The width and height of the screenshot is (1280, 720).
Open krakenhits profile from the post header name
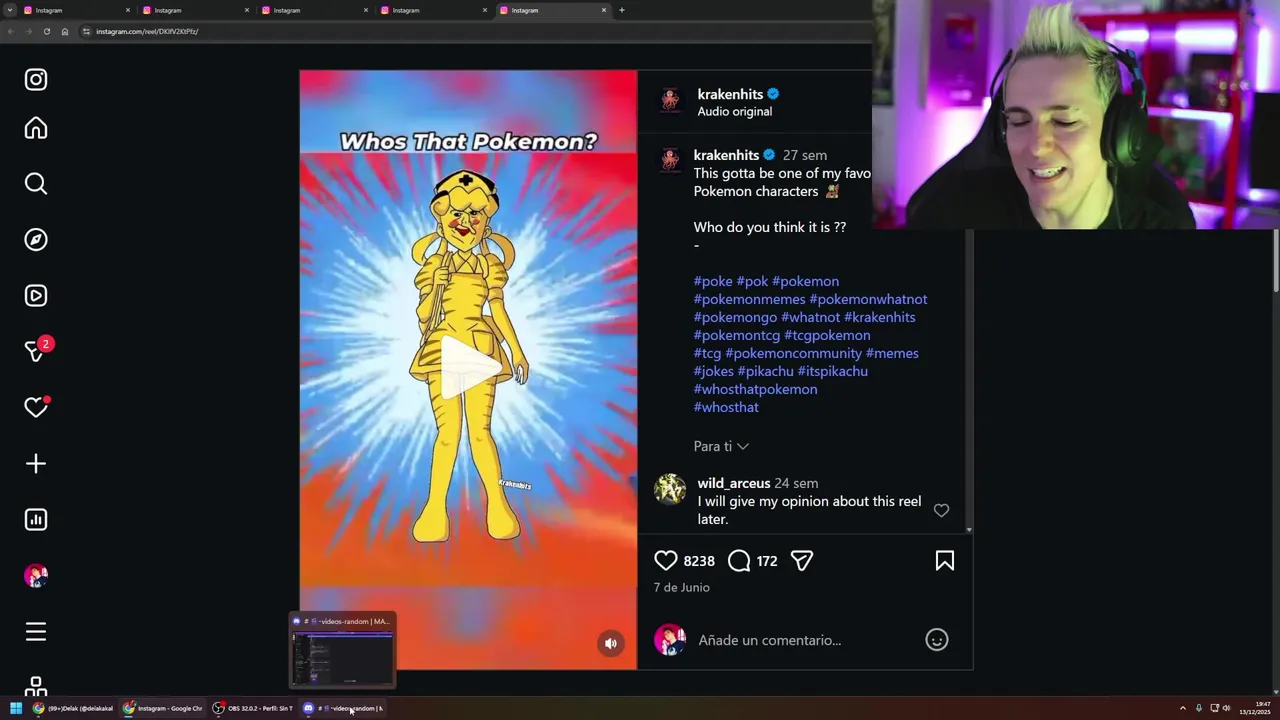click(730, 94)
